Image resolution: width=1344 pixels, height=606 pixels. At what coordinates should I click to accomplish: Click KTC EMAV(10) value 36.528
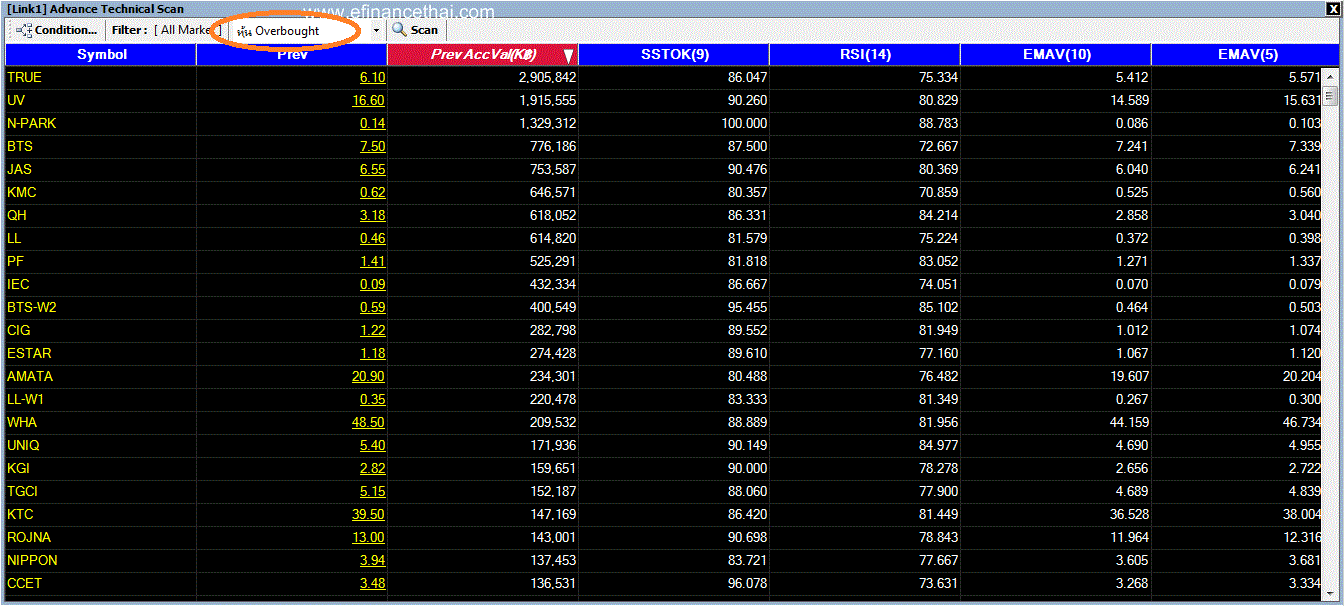1130,514
